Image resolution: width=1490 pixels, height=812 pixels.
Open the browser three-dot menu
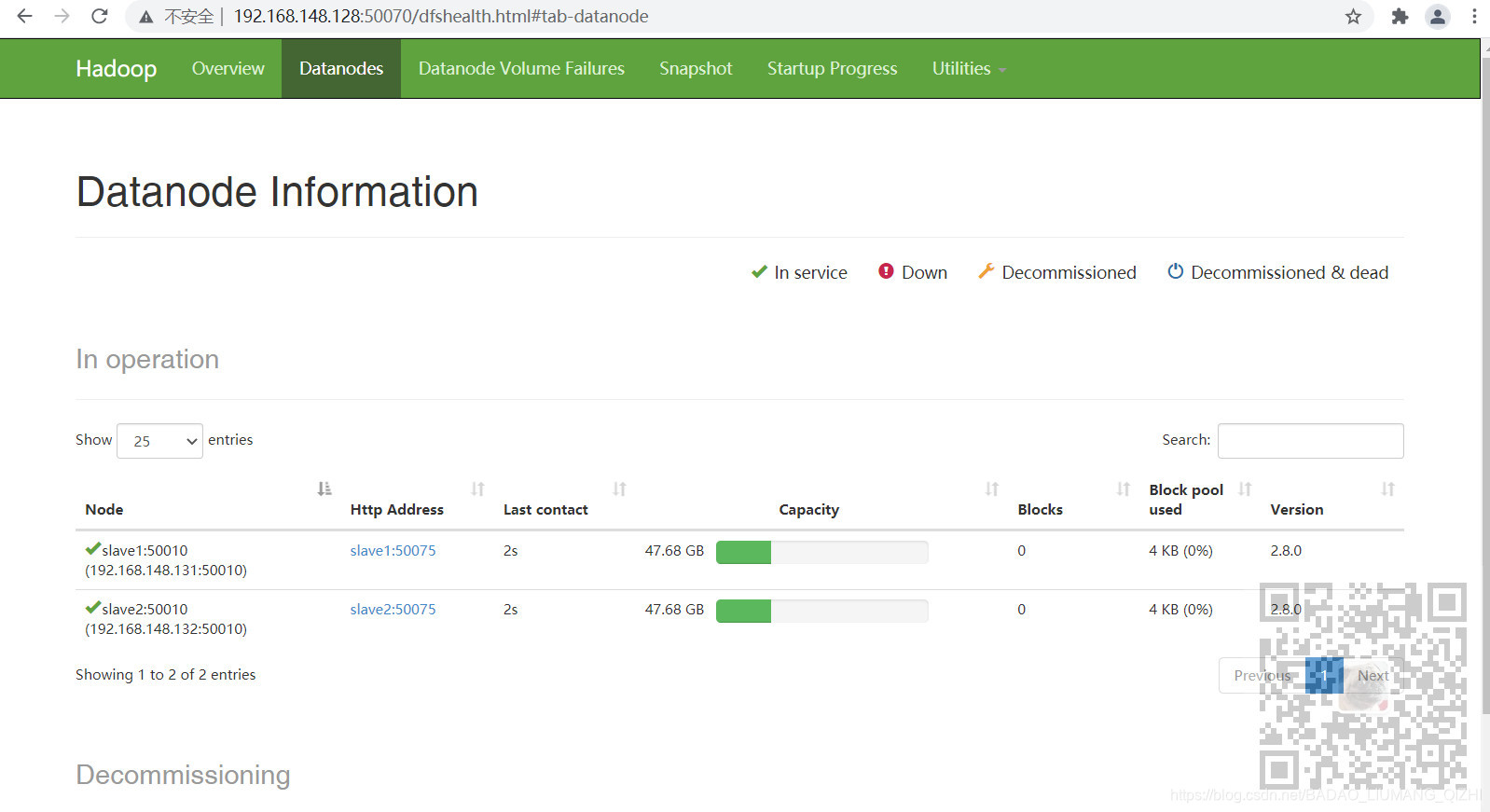[x=1474, y=16]
